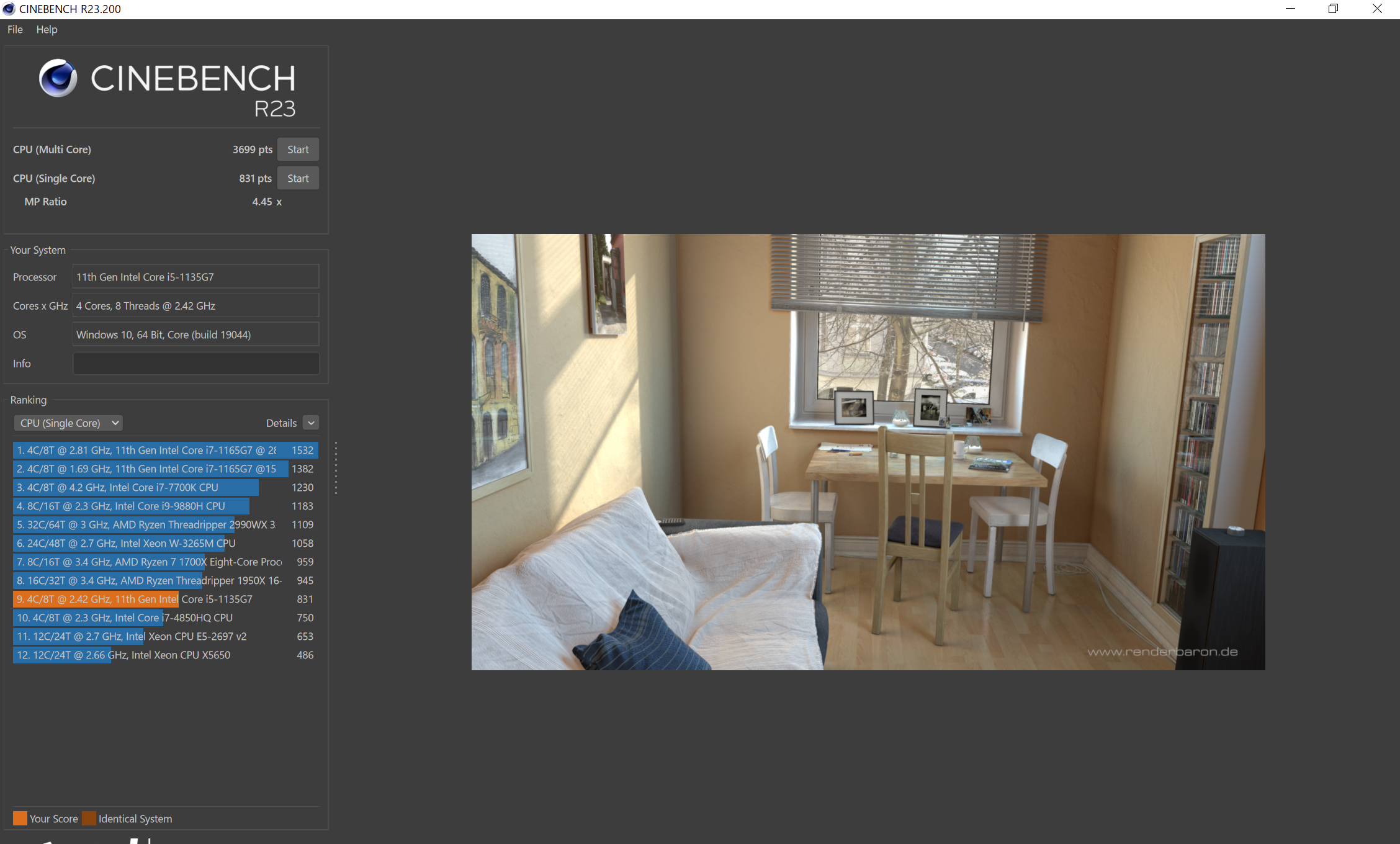Viewport: 1400px width, 844px height.
Task: Click the OS field showing Windows 10
Action: click(196, 334)
